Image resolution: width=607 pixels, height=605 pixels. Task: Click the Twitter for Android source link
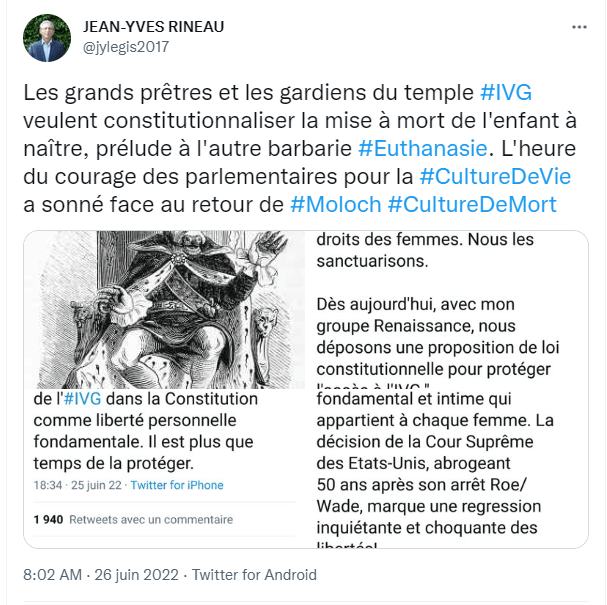254,575
